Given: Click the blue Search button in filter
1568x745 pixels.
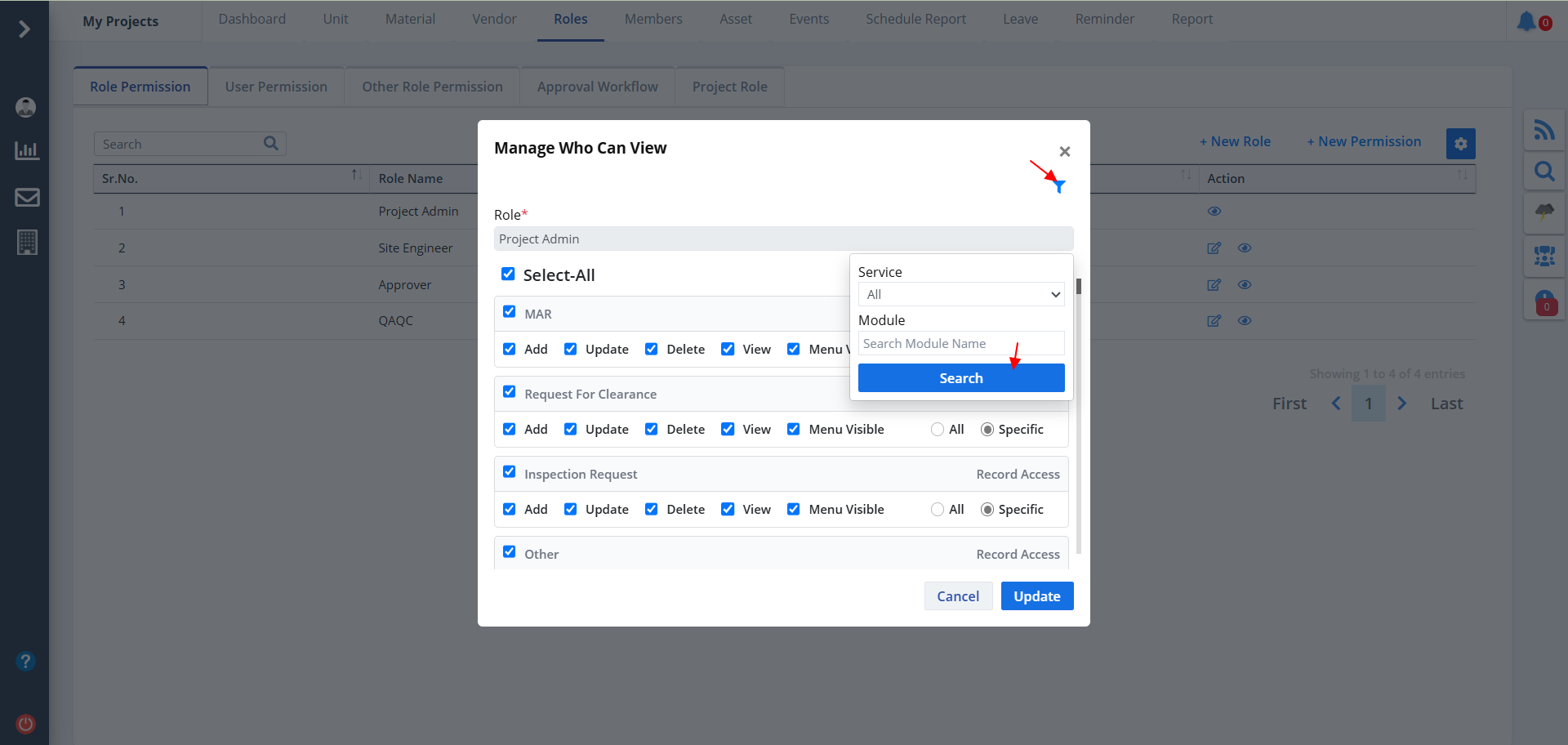Looking at the screenshot, I should (960, 378).
